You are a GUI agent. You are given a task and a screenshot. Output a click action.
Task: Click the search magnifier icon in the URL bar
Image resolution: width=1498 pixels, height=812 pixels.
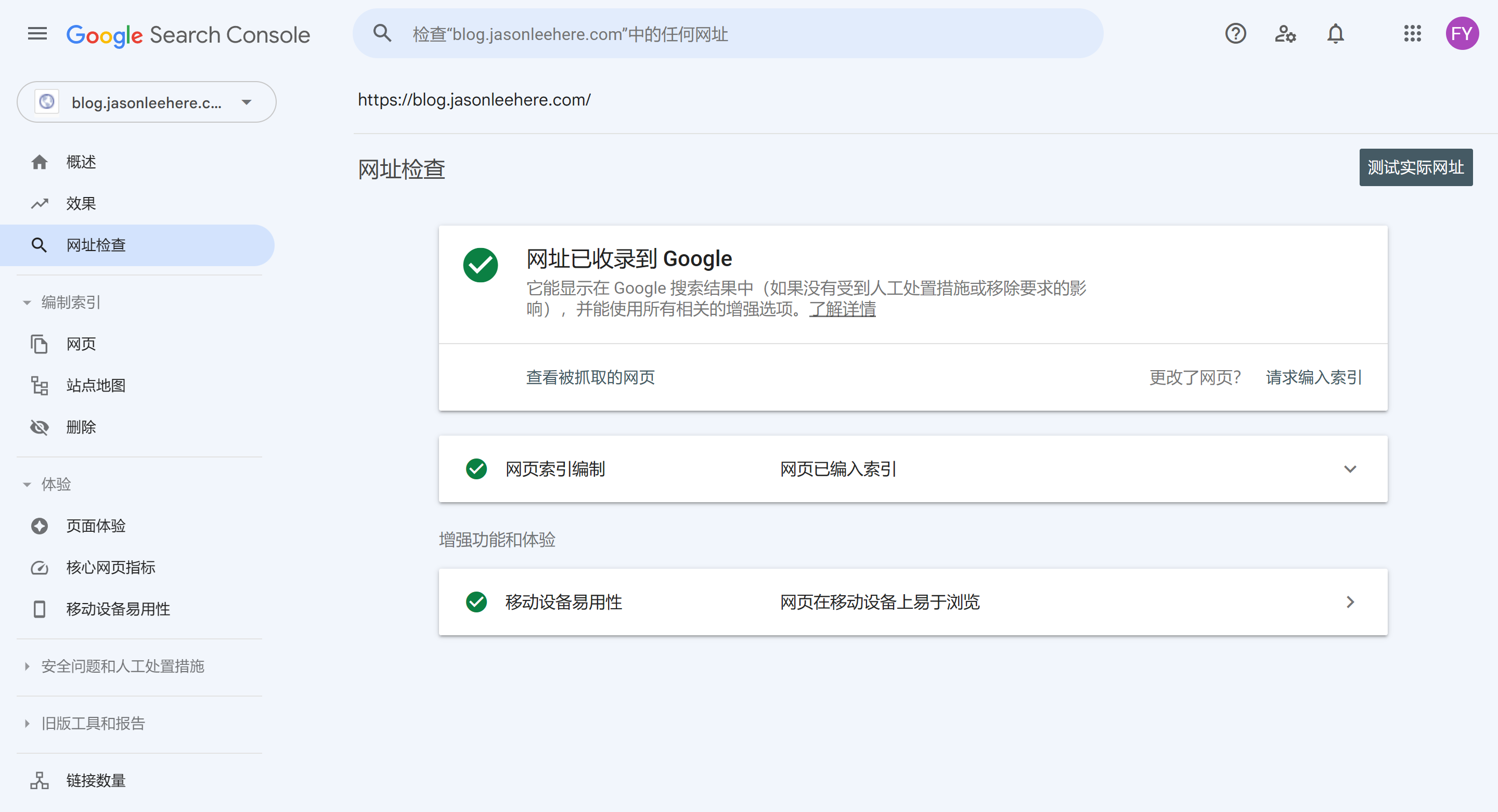(382, 33)
